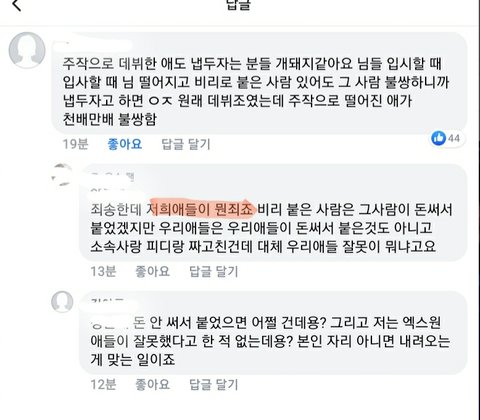Reply to the first comment with 답글 달기
Screen dimensions: 480x420
tap(186, 144)
